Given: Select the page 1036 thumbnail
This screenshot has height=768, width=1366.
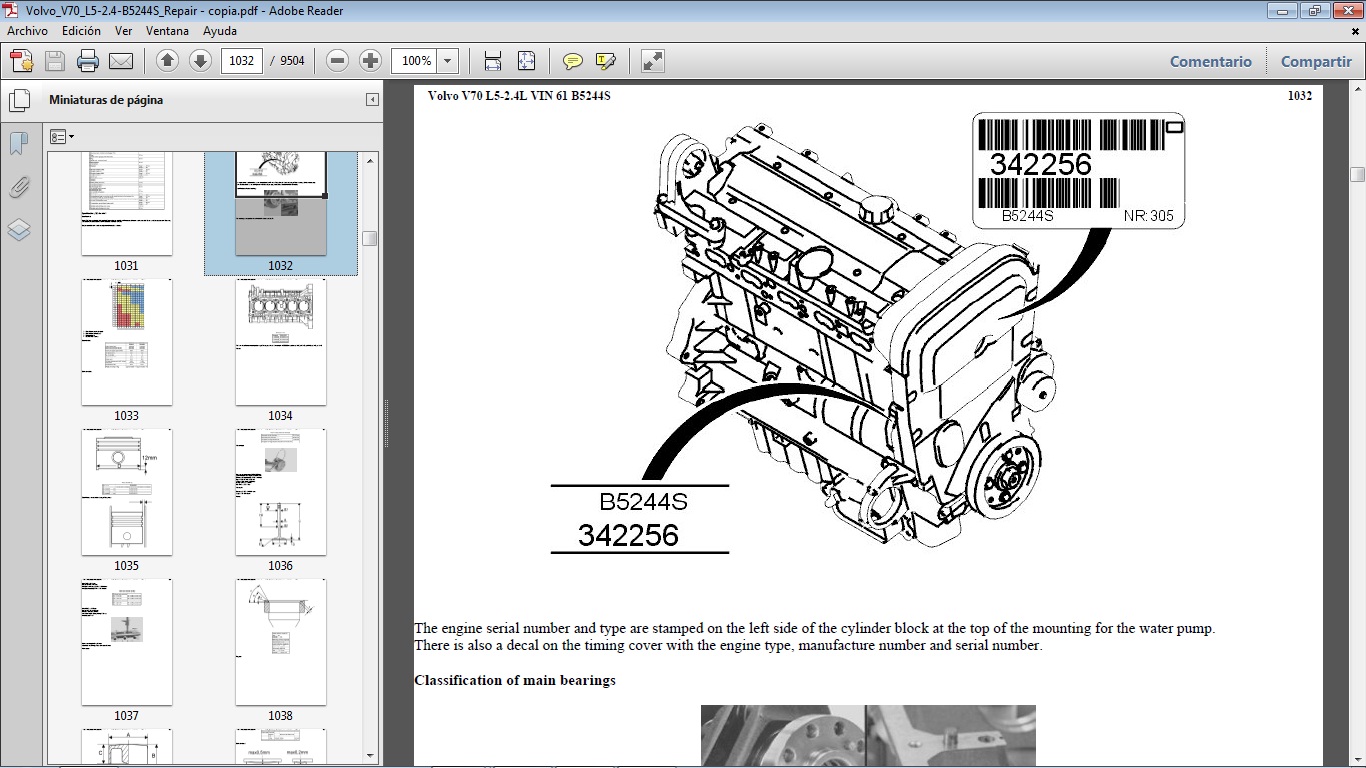Looking at the screenshot, I should click(281, 492).
